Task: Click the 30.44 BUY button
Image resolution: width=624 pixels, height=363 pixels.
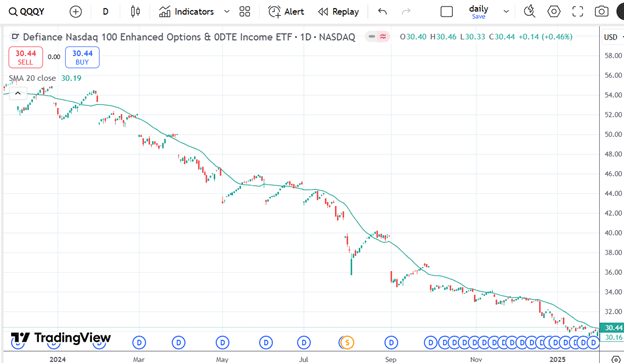Action: (82, 57)
